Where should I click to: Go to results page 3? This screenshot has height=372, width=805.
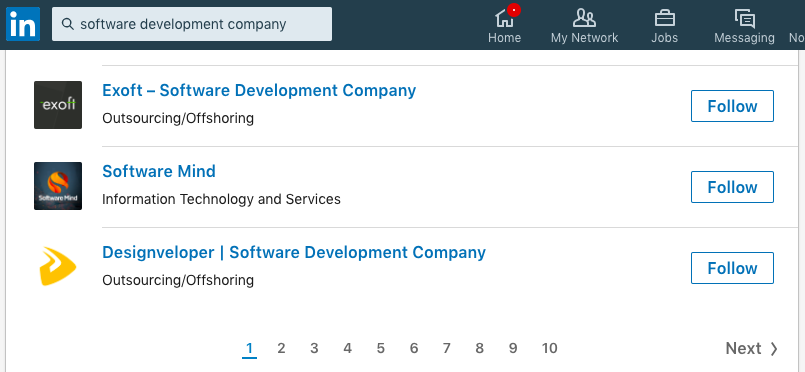point(314,348)
